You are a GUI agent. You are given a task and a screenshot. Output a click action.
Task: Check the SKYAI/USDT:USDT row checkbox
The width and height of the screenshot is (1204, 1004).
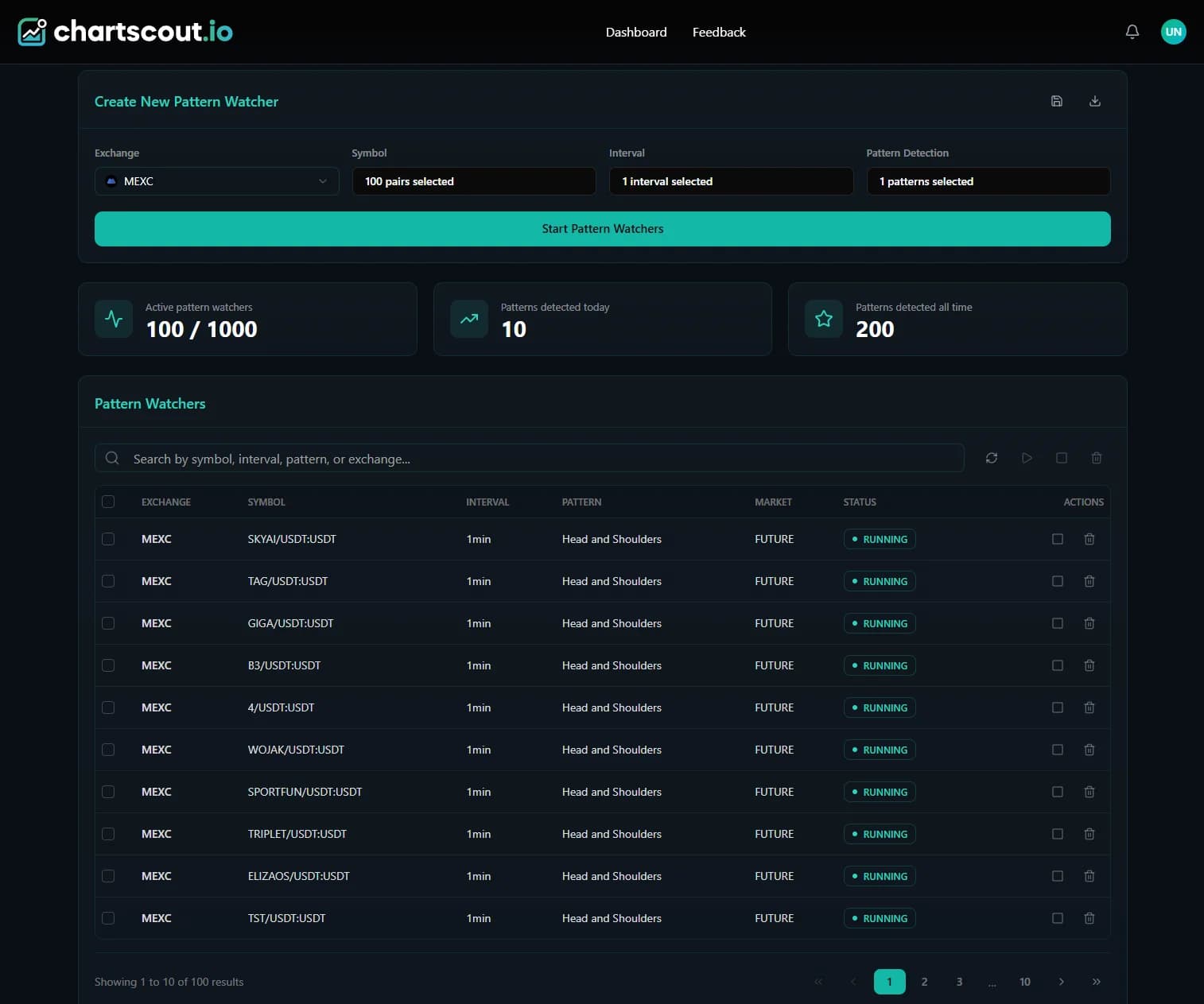coord(108,539)
